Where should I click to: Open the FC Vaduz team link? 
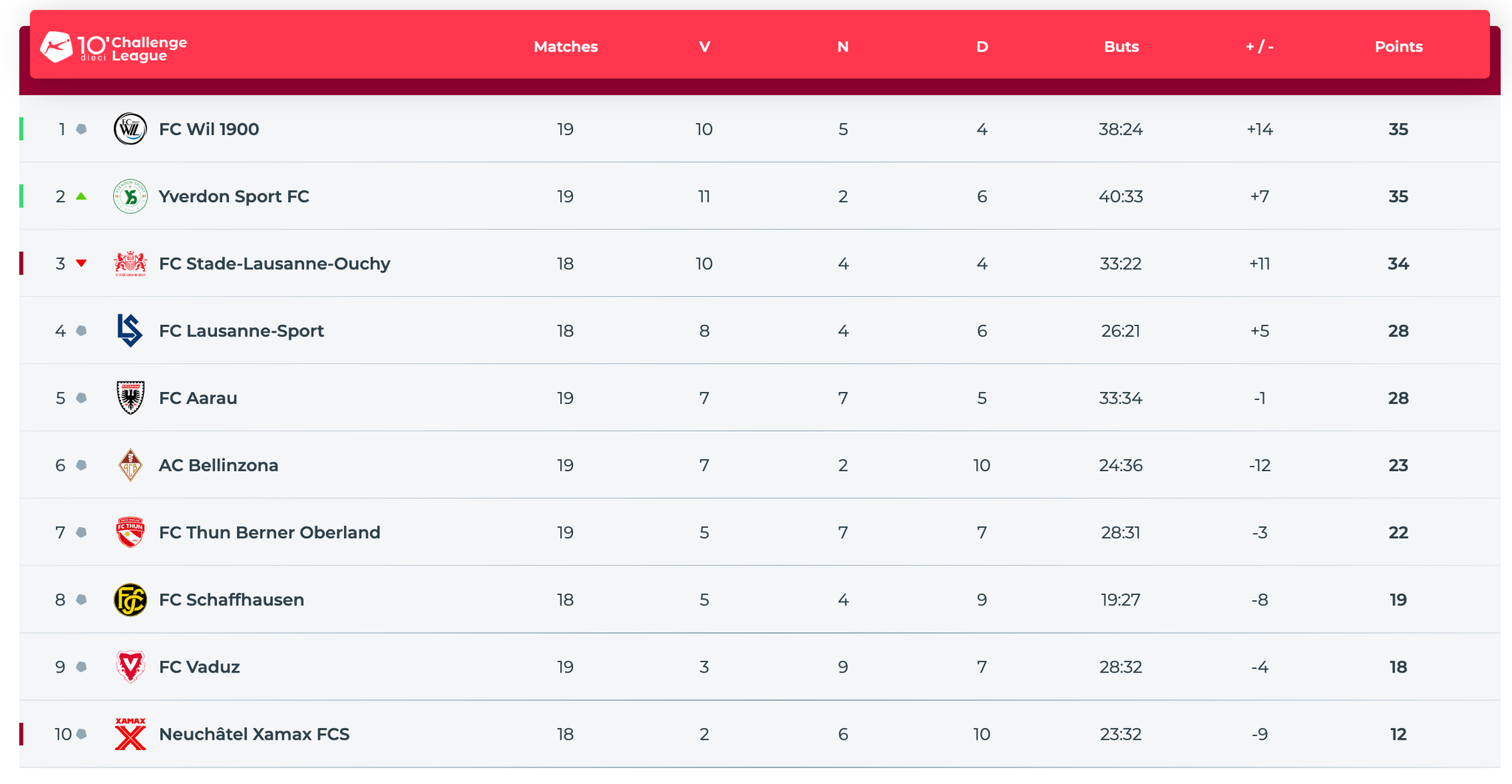click(x=199, y=667)
